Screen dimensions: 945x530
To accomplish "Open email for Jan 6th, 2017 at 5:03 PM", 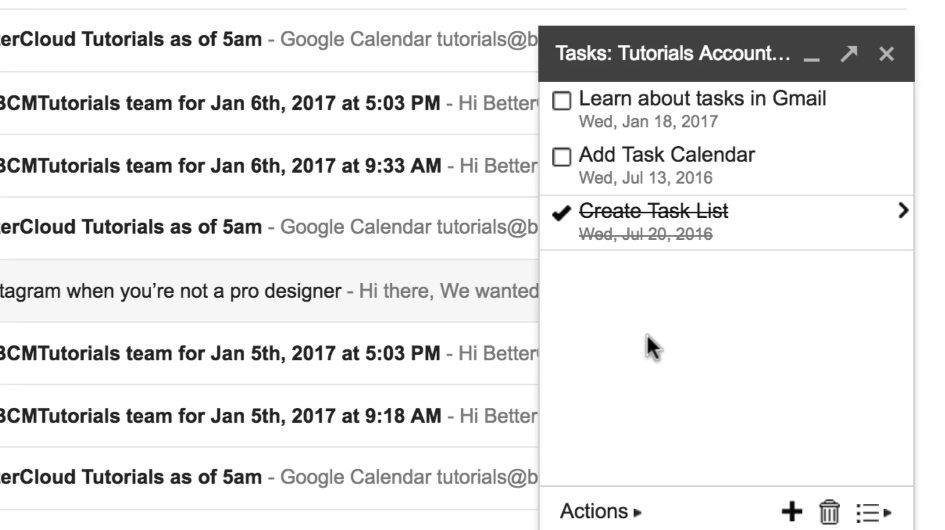I will click(269, 103).
